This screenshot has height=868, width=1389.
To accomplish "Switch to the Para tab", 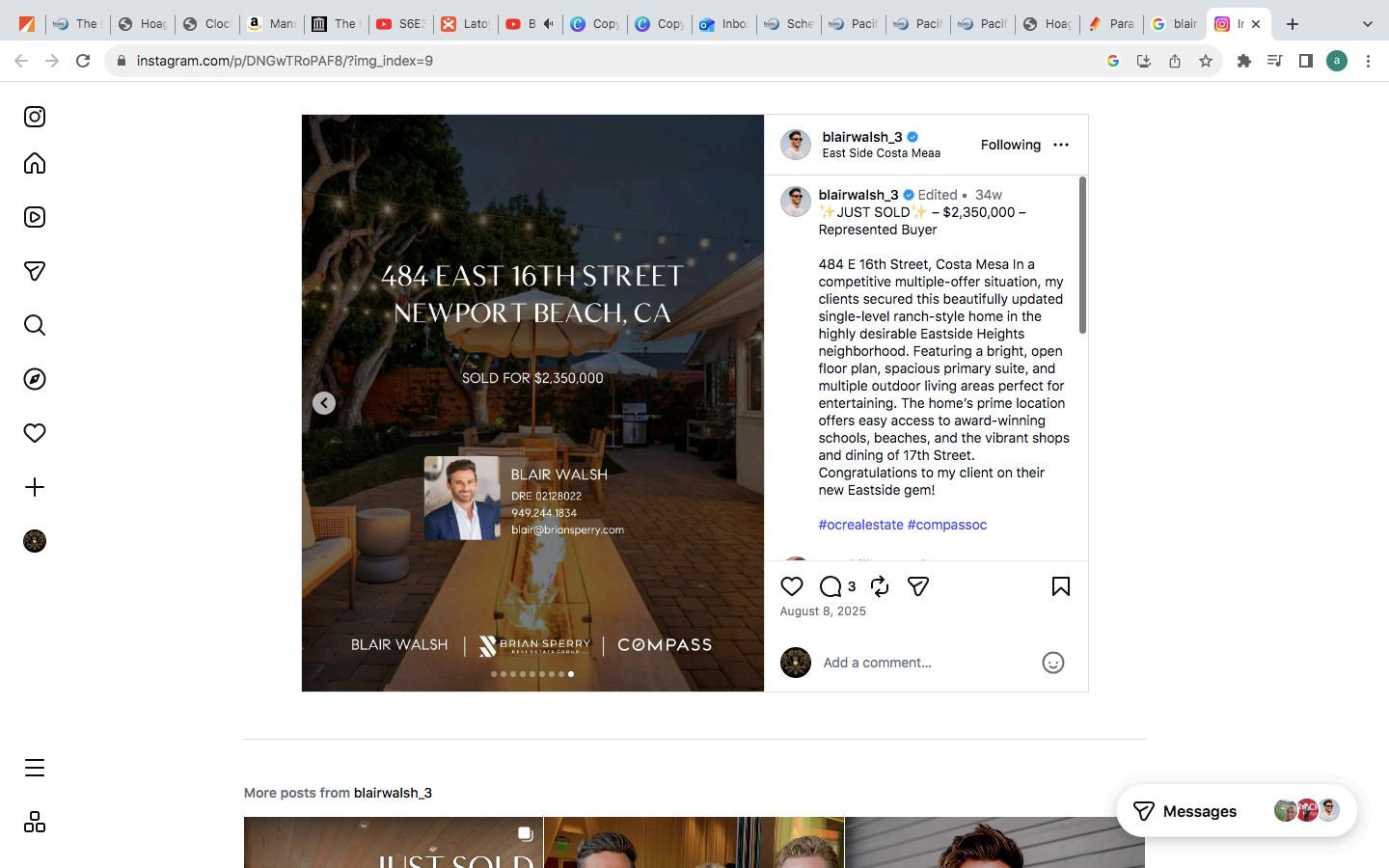I will point(1110,24).
